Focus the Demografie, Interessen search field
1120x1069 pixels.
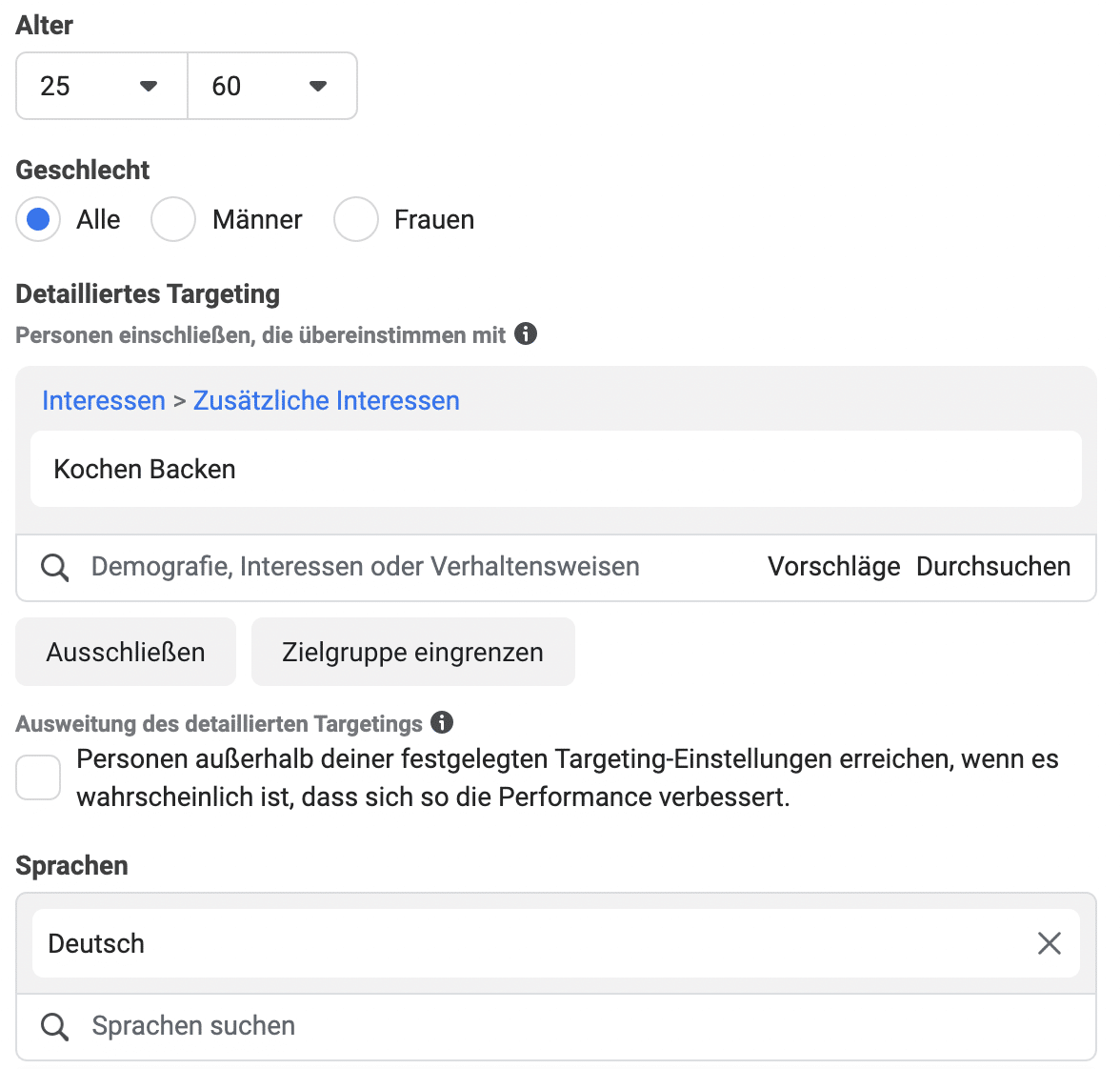pyautogui.click(x=366, y=567)
